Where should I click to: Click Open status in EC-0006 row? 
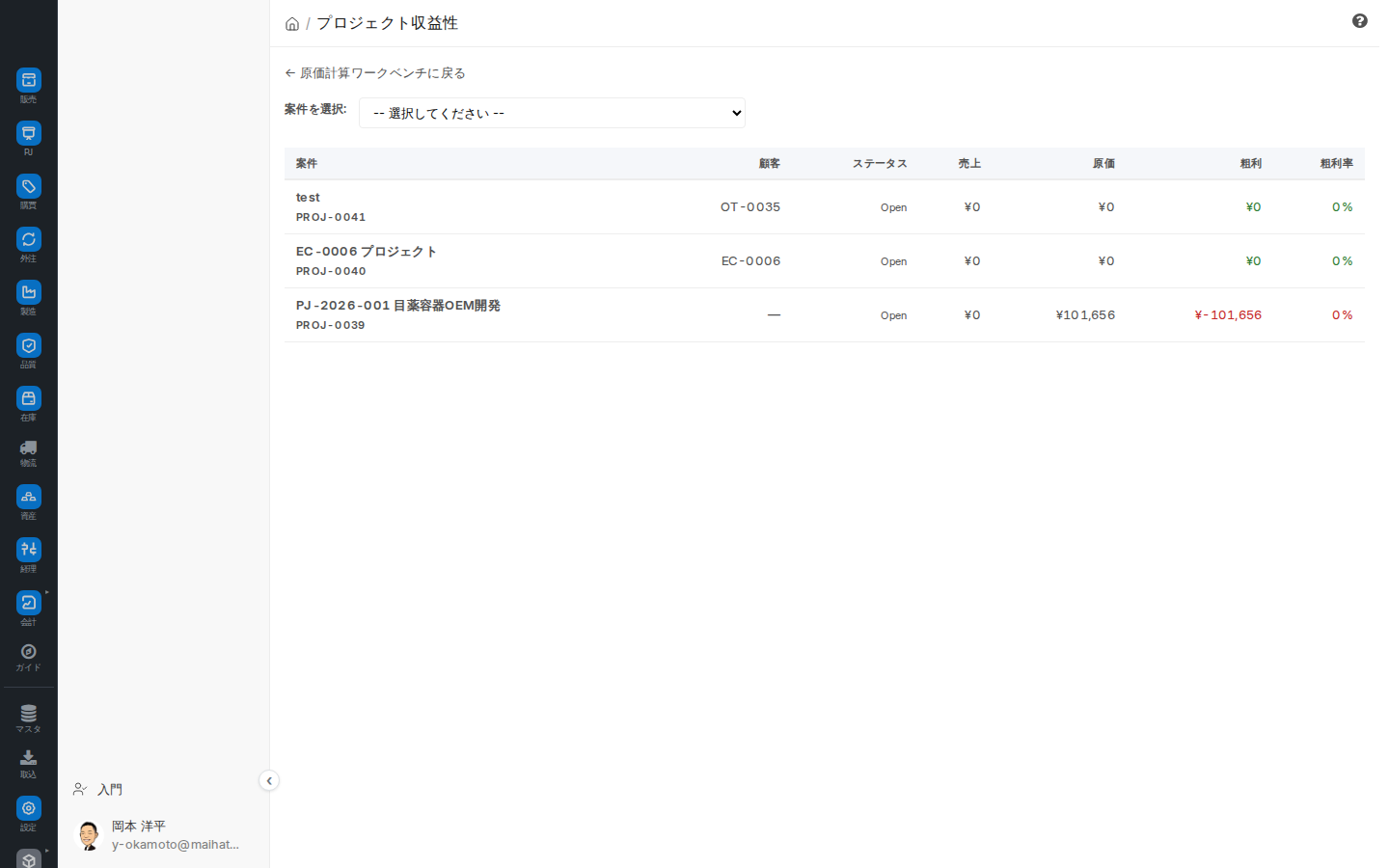click(x=893, y=261)
